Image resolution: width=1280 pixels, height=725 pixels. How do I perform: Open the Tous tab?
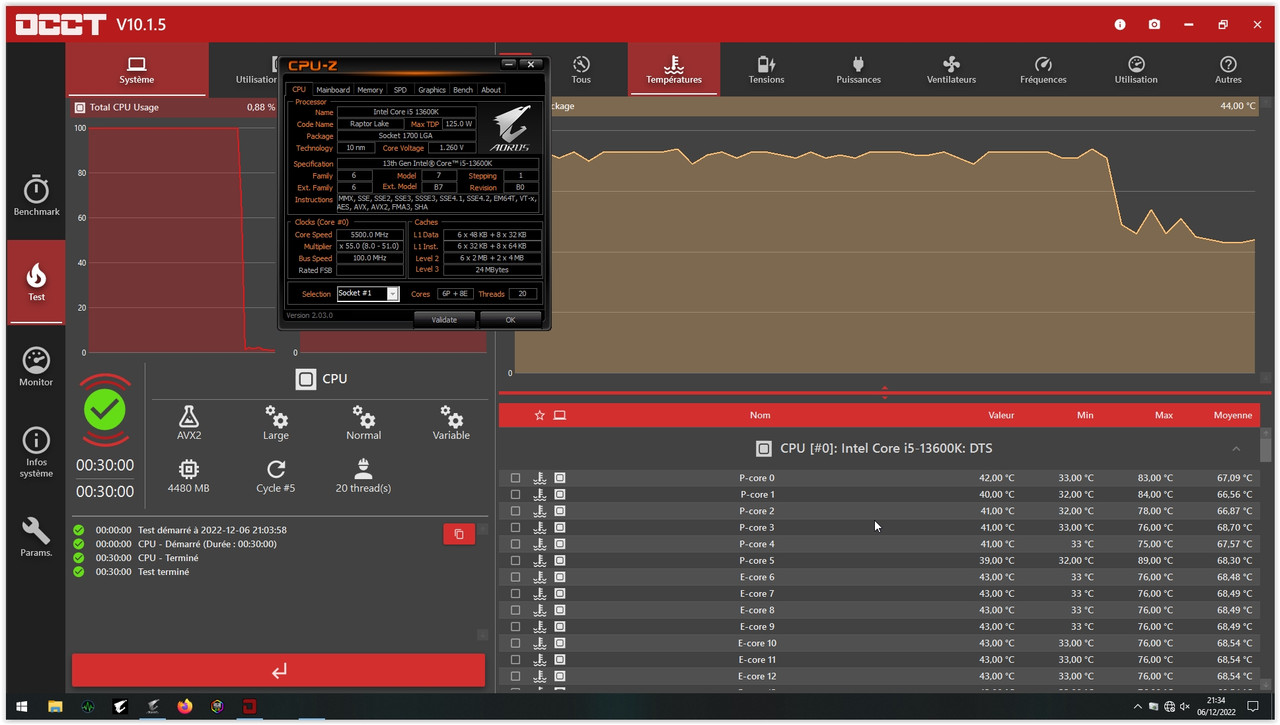(x=581, y=69)
